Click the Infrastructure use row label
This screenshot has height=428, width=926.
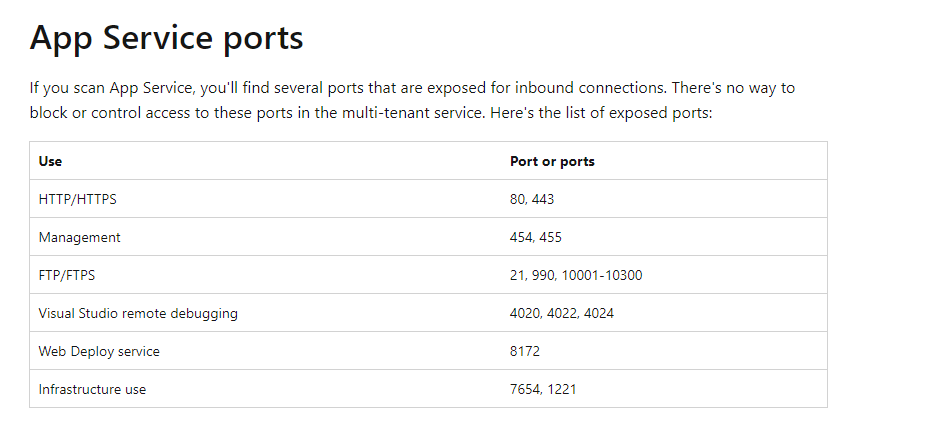pyautogui.click(x=92, y=389)
